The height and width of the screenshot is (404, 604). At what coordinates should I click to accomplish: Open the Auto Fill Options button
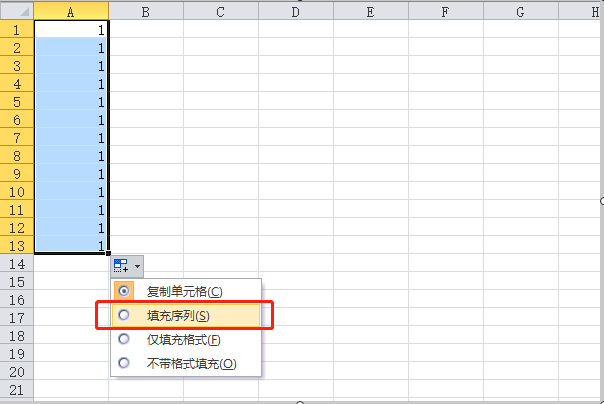[x=127, y=266]
